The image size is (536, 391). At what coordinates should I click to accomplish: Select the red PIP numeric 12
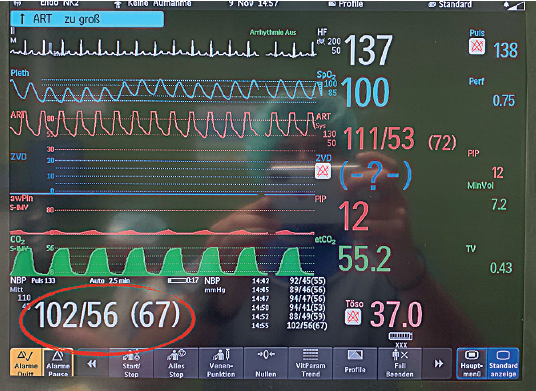click(353, 216)
